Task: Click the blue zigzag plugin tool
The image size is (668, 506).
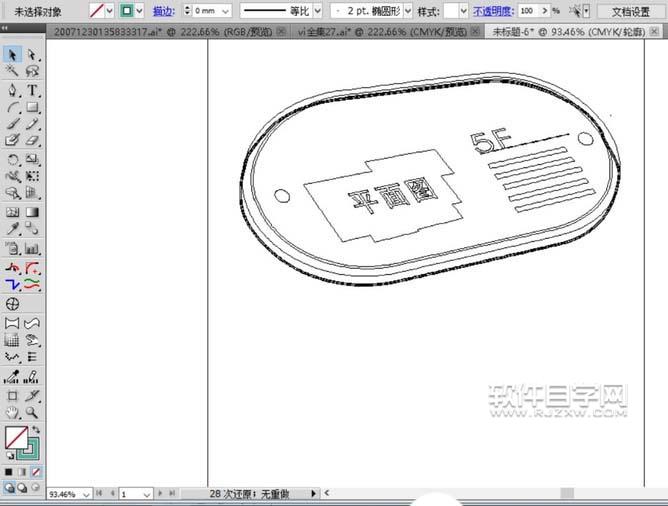Action: [x=12, y=284]
